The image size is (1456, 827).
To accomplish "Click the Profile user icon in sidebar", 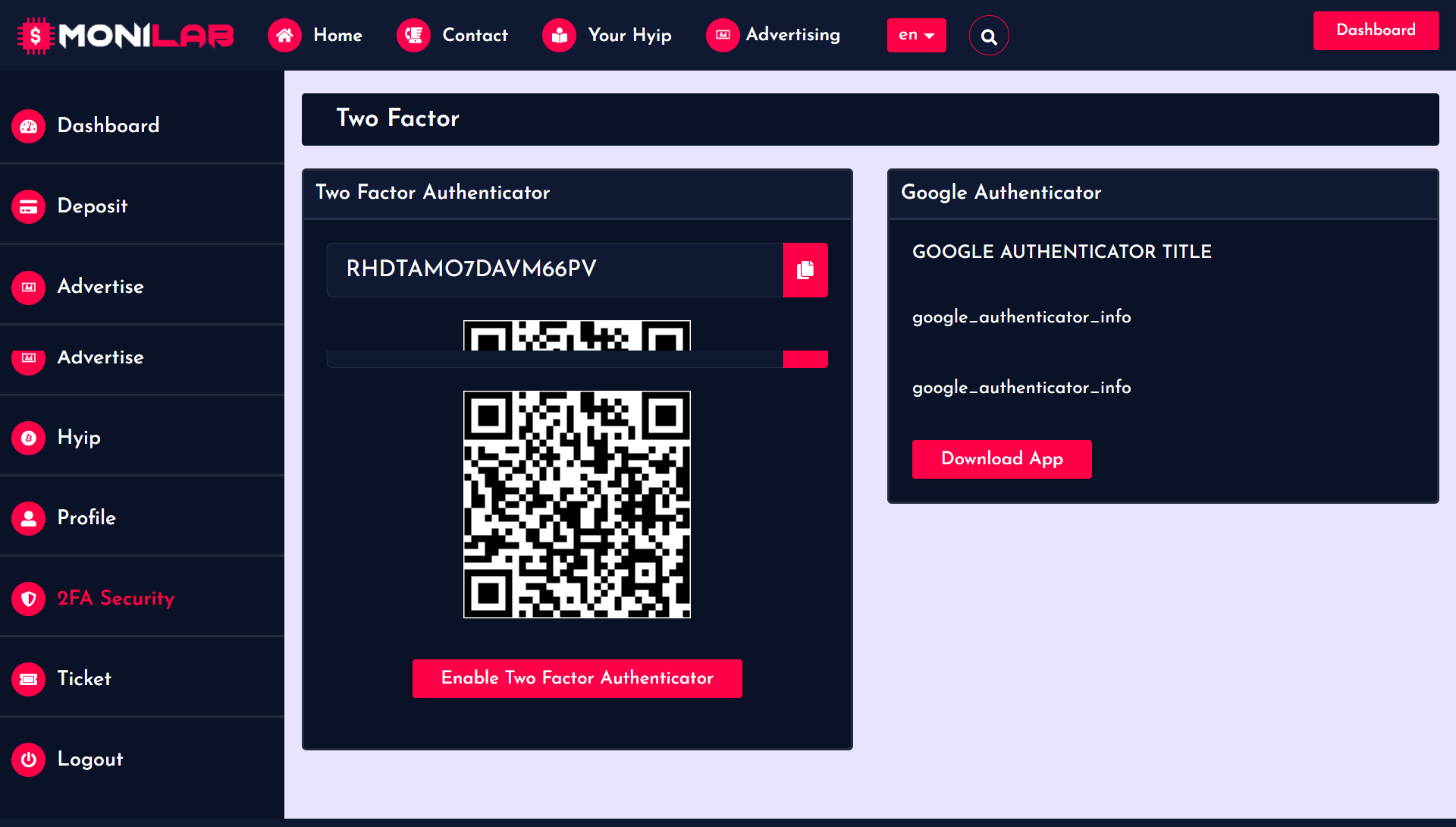I will click(x=29, y=518).
